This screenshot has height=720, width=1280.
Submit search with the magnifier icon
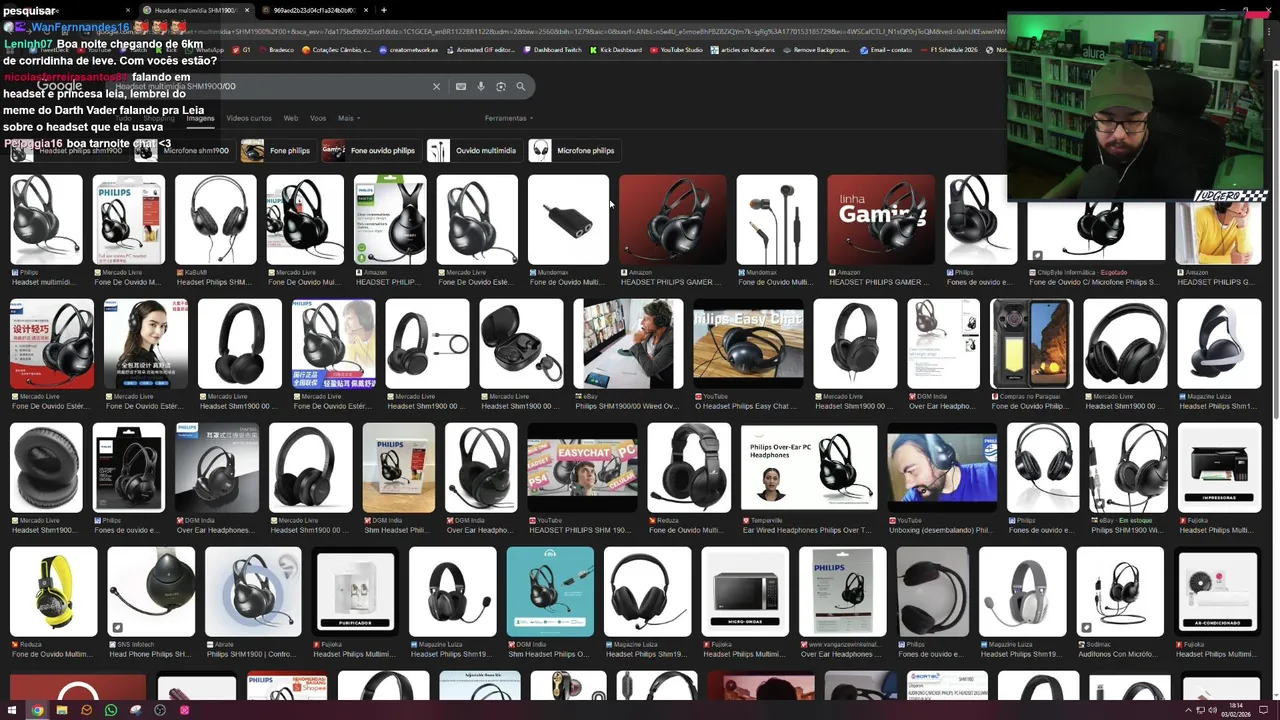click(x=521, y=87)
